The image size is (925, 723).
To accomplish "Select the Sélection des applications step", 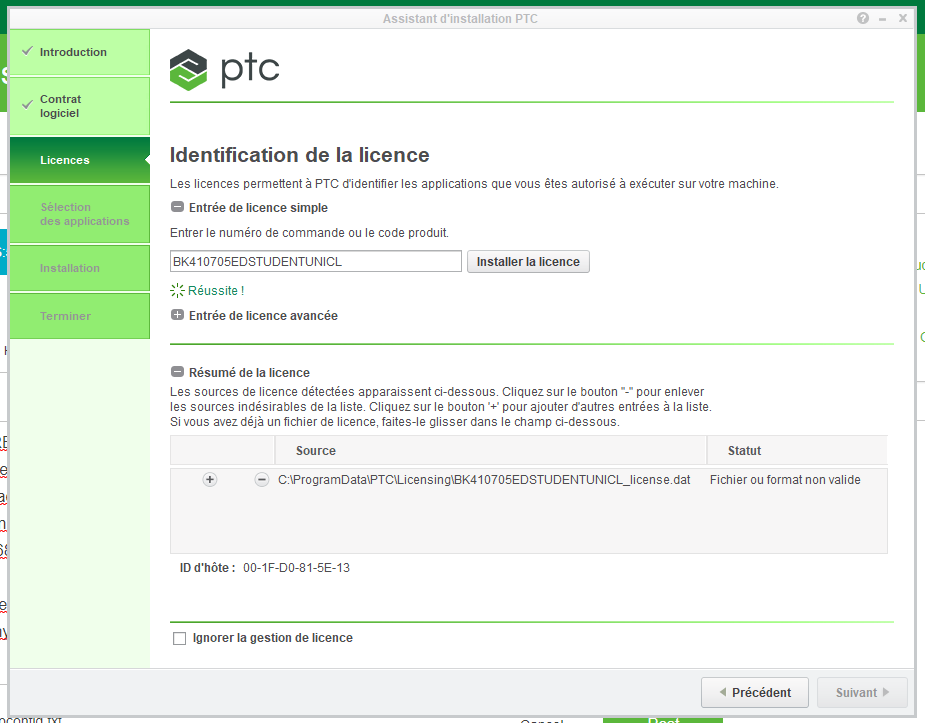I will click(x=80, y=214).
